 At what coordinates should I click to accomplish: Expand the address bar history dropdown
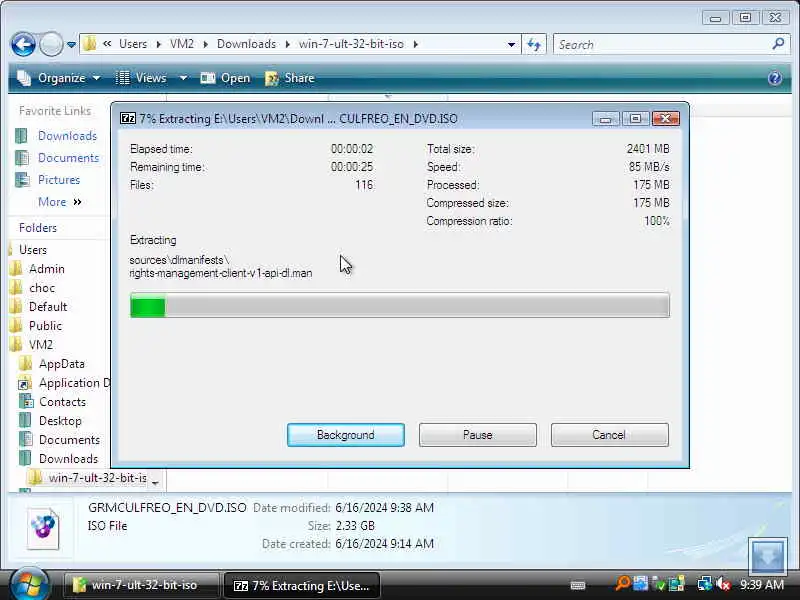(511, 44)
